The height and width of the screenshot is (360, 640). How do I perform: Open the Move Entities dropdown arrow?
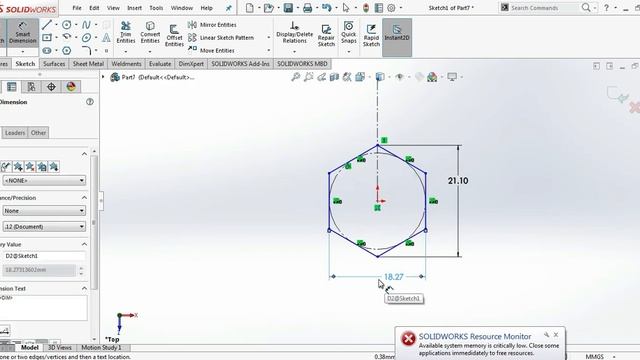pos(269,51)
